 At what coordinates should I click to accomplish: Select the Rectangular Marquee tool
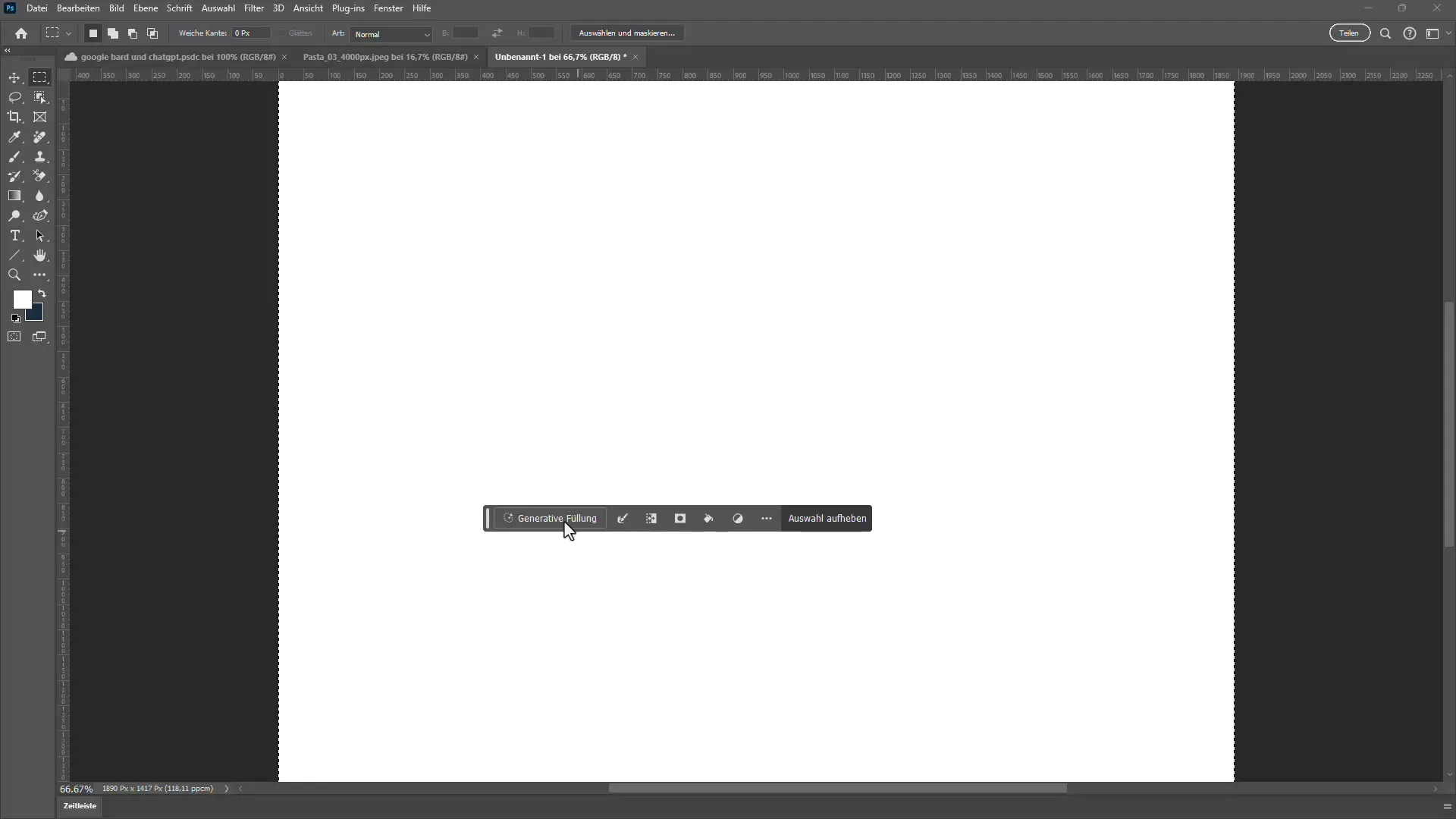[x=40, y=77]
